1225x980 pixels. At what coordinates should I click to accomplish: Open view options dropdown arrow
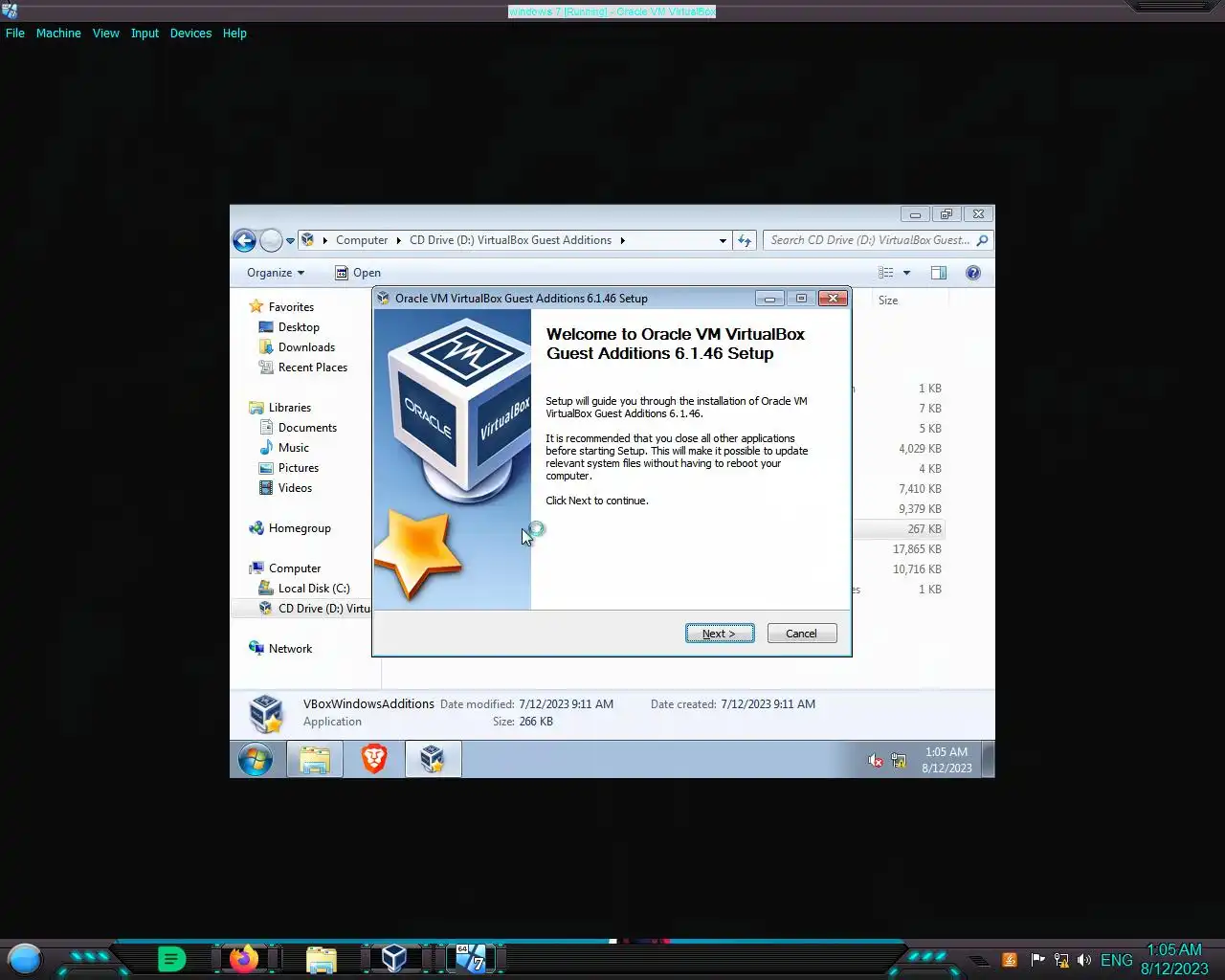pyautogui.click(x=906, y=273)
